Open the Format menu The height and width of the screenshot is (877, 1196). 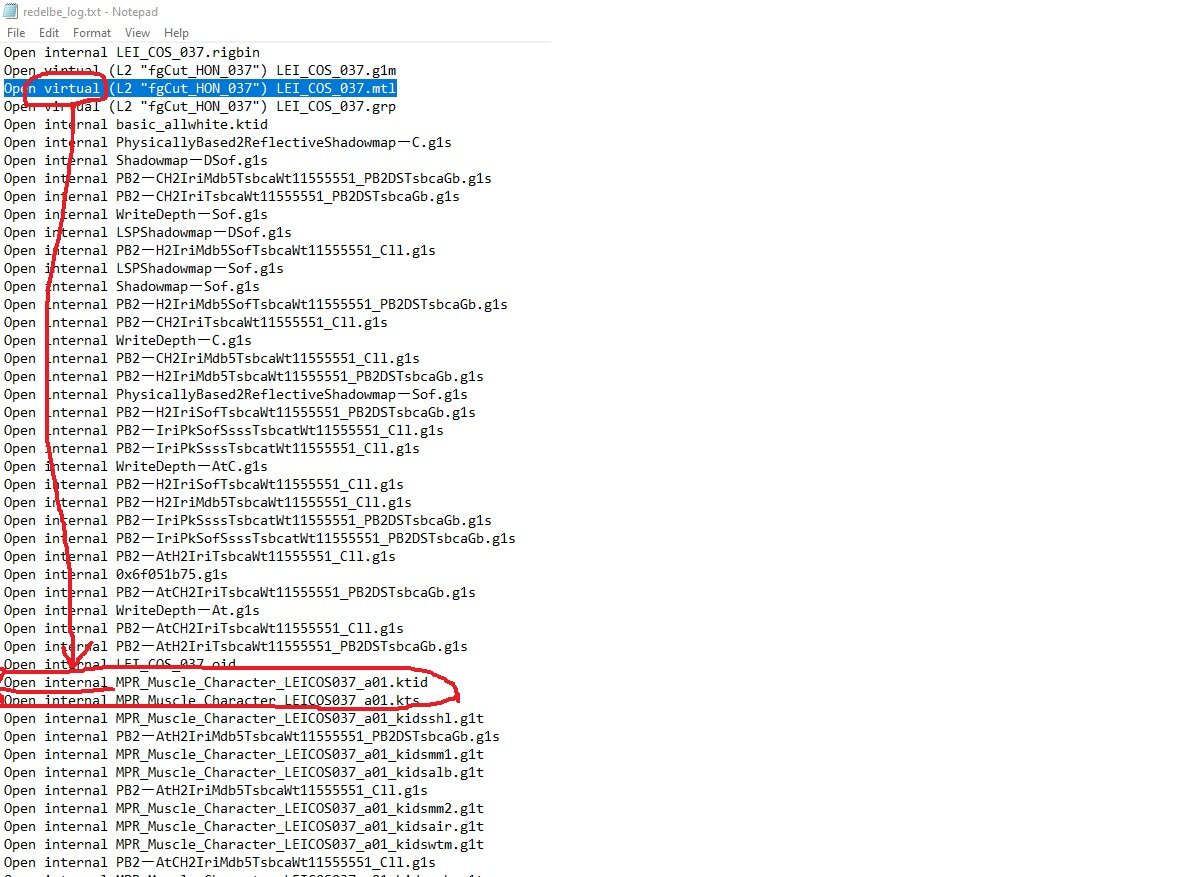coord(91,32)
